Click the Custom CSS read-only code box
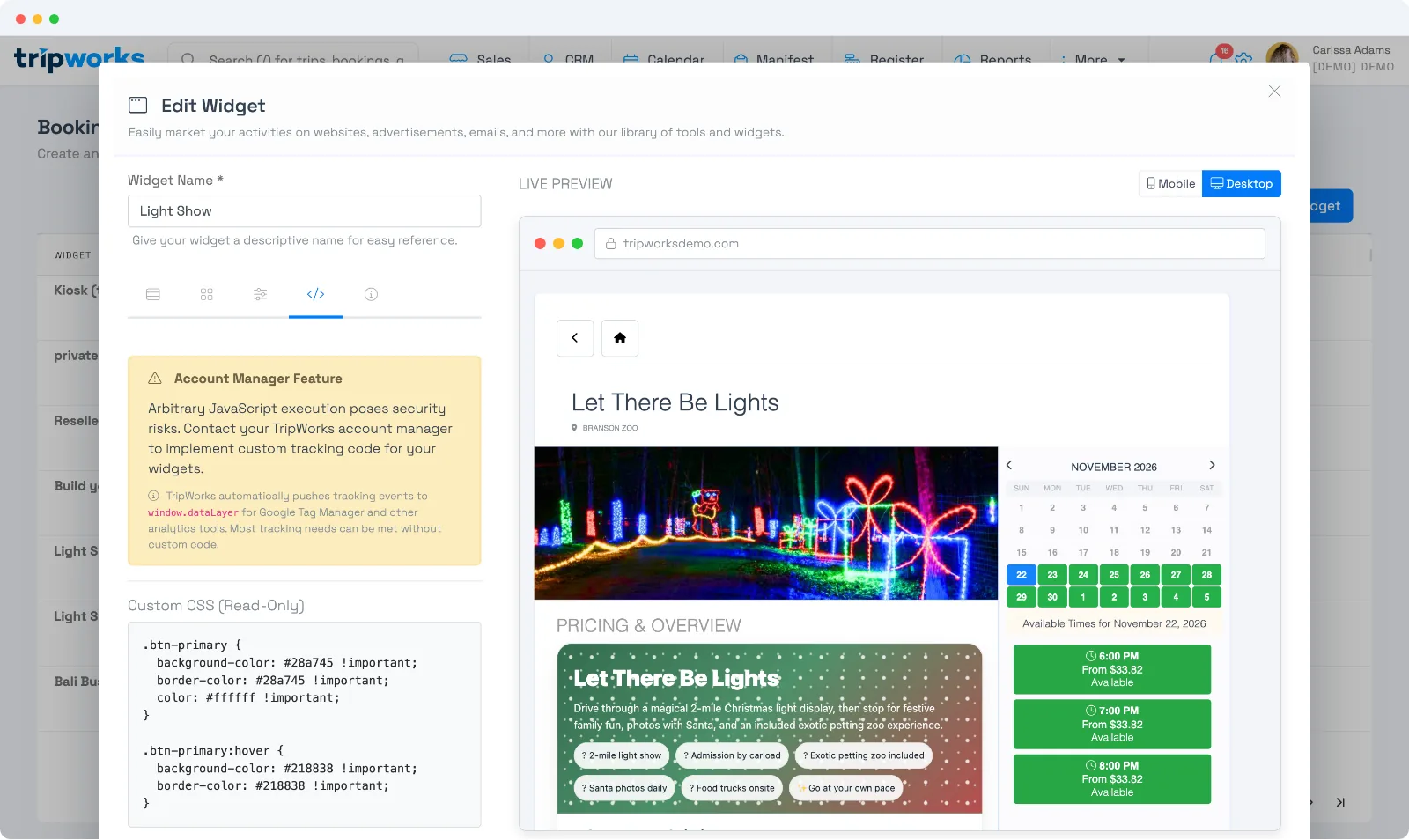The image size is (1409, 840). [305, 725]
